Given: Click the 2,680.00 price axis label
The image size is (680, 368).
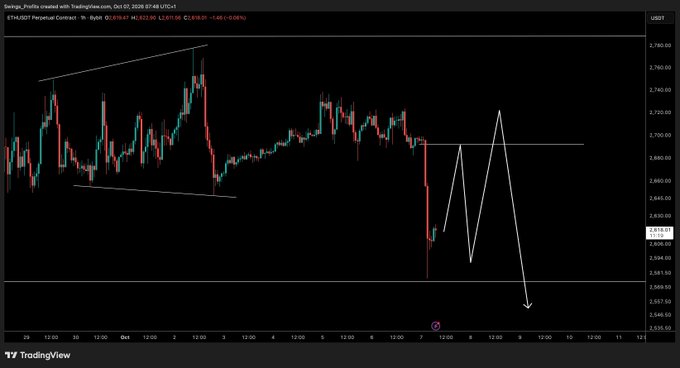Looking at the screenshot, I should click(x=660, y=158).
